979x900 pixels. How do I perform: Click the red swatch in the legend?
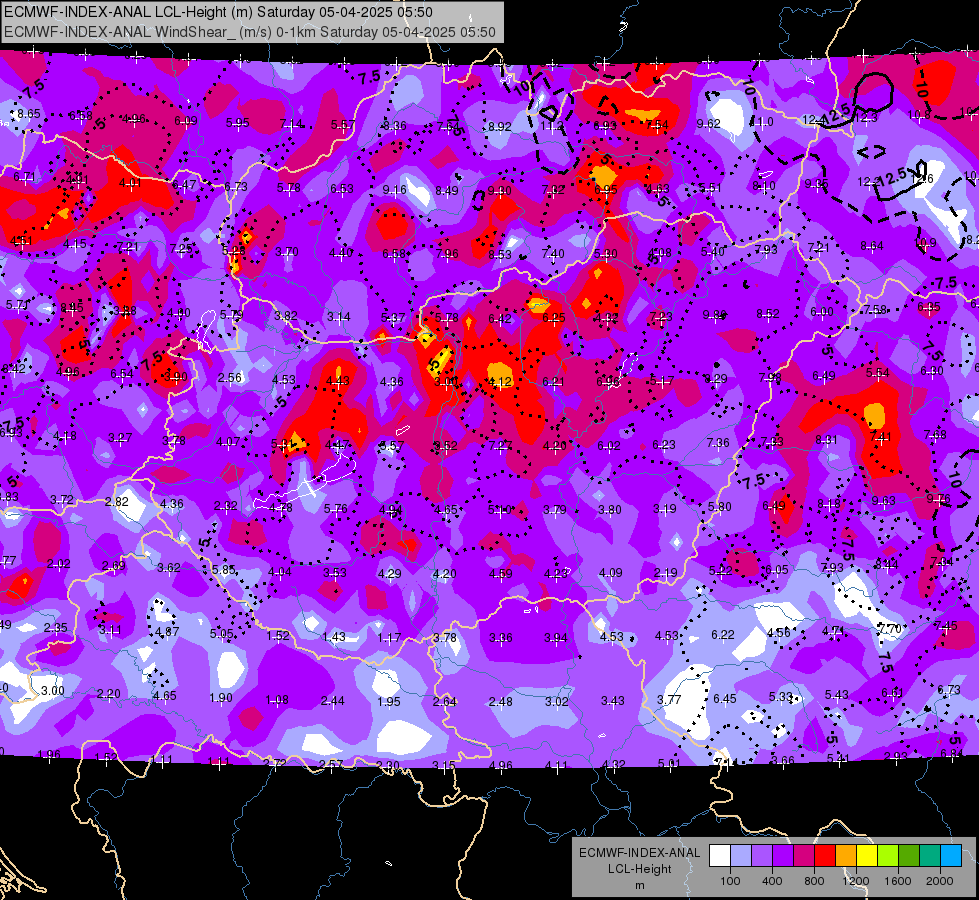[x=825, y=856]
